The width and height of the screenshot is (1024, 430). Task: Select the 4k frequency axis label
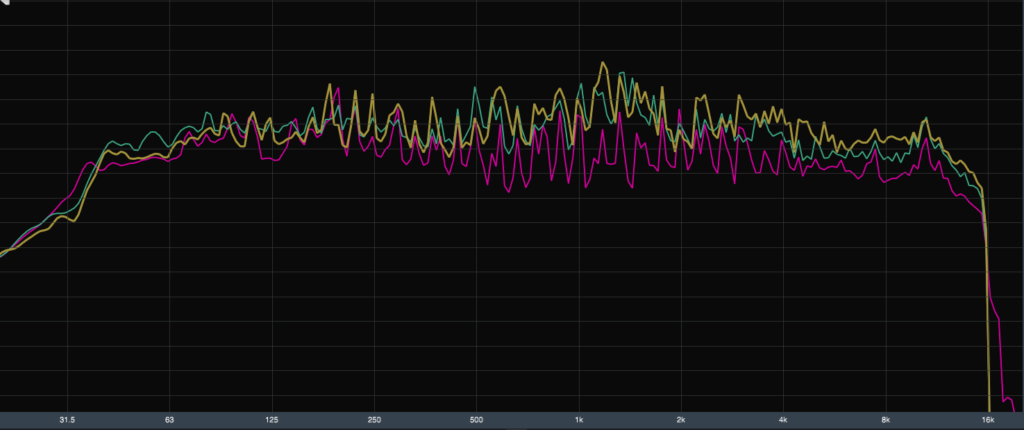pos(783,420)
